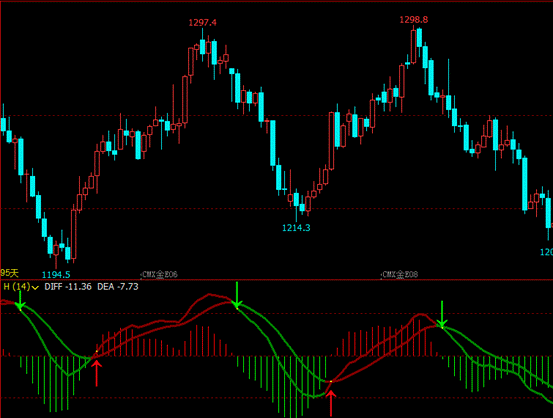
Task: Select the DEA -7.73 value label
Action: pyautogui.click(x=118, y=287)
